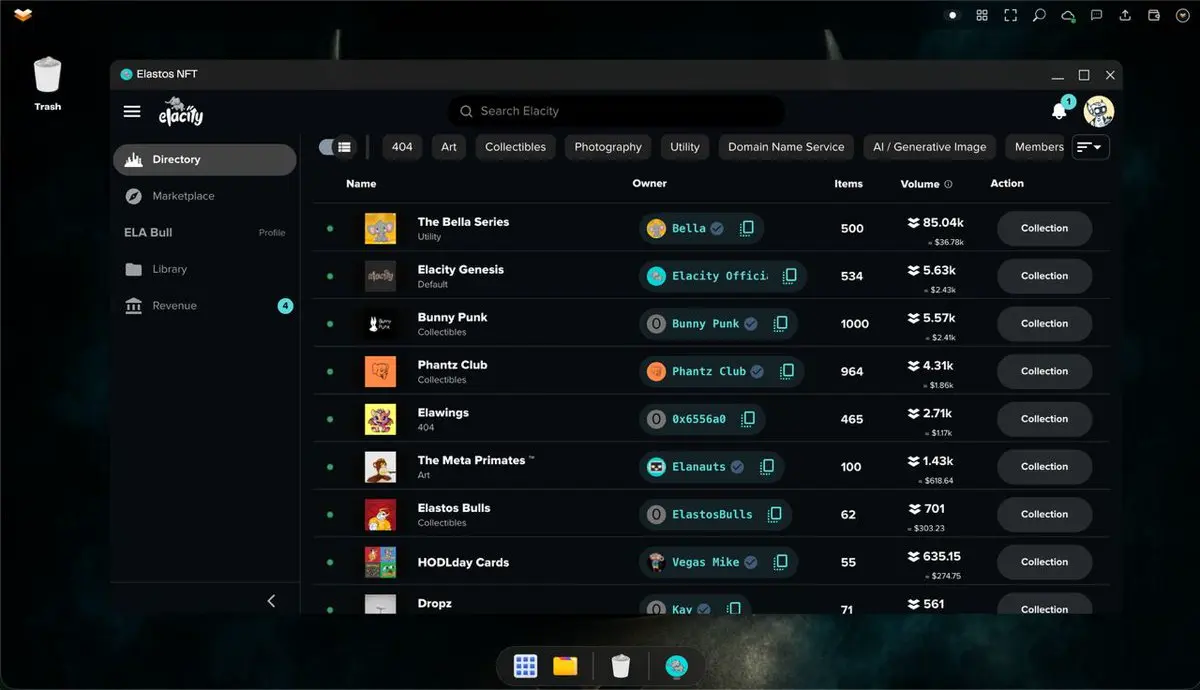Collapse the sidebar with the chevron
This screenshot has height=690, width=1200.
(271, 601)
